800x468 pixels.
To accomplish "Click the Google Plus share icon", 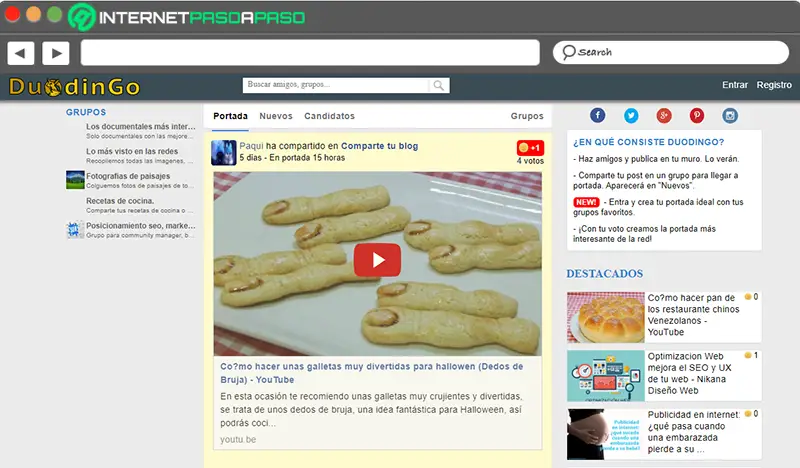I will tap(664, 115).
